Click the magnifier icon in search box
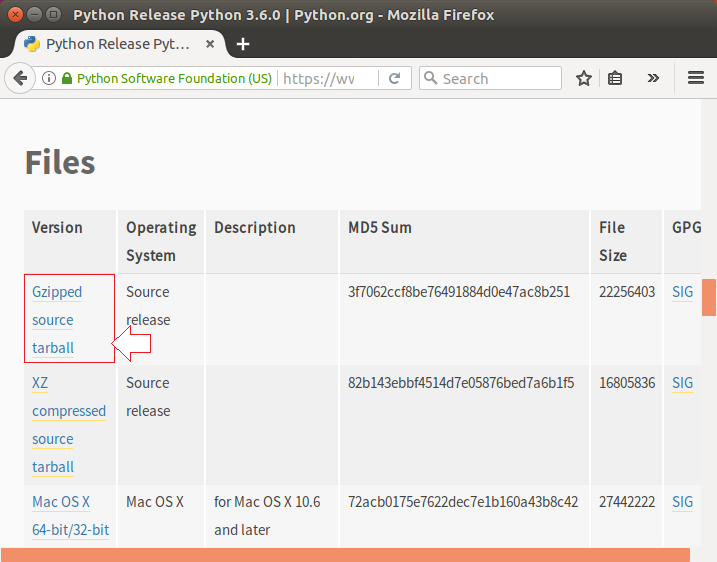The height and width of the screenshot is (562, 717). pos(430,78)
